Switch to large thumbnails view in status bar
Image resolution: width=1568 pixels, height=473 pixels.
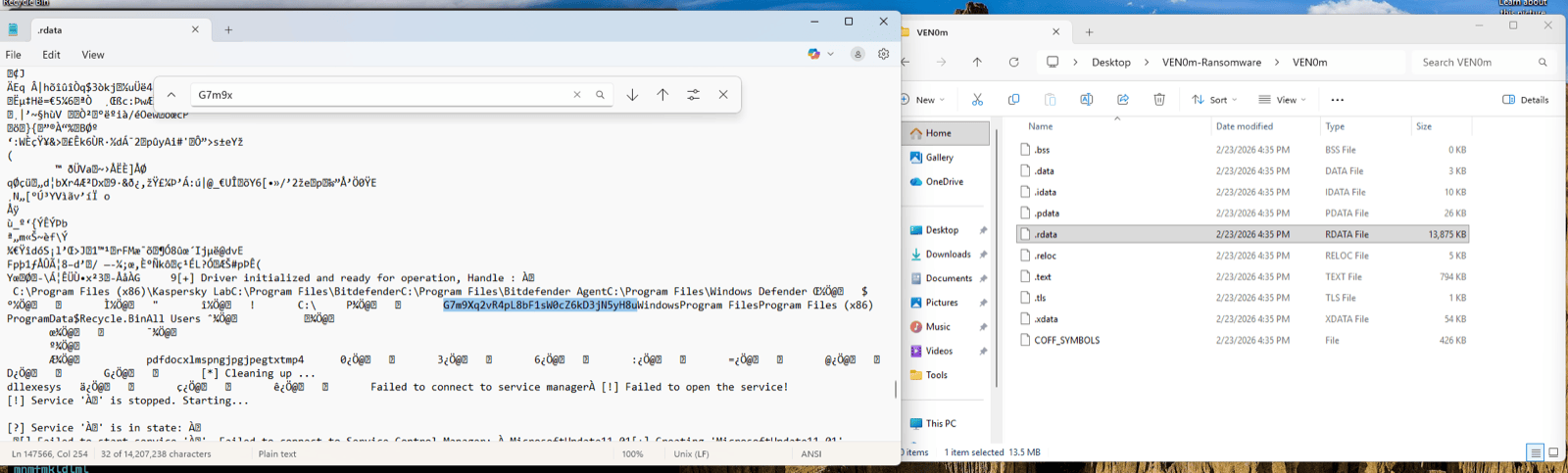click(x=1553, y=452)
